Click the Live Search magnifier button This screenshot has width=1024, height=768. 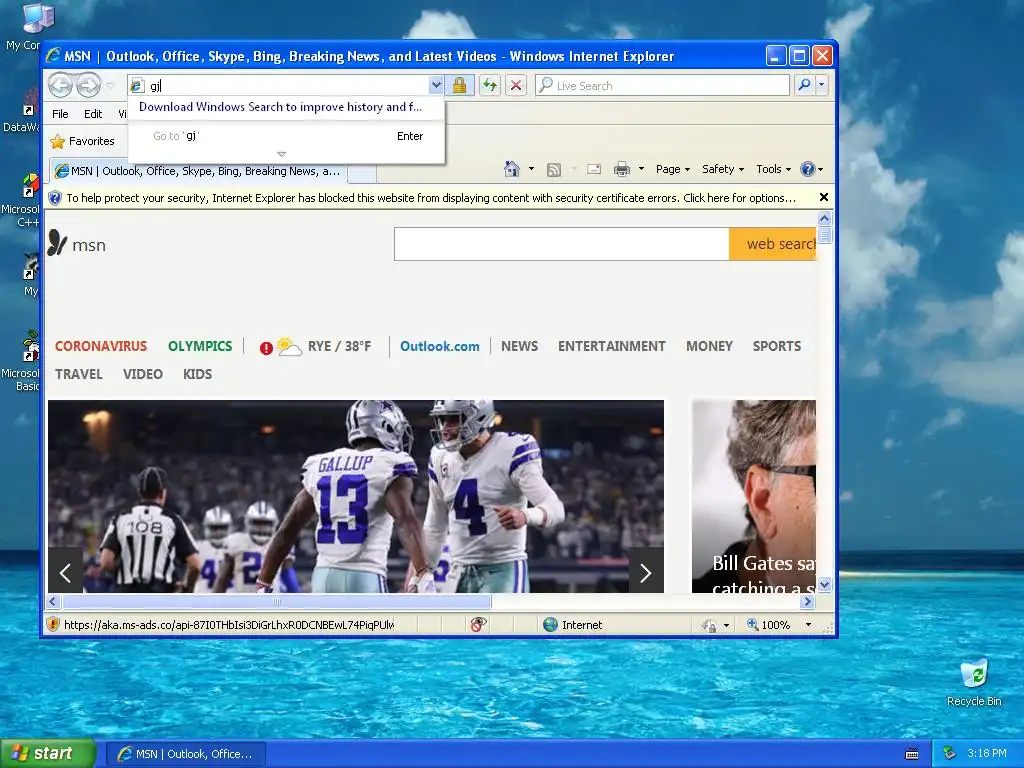(805, 85)
